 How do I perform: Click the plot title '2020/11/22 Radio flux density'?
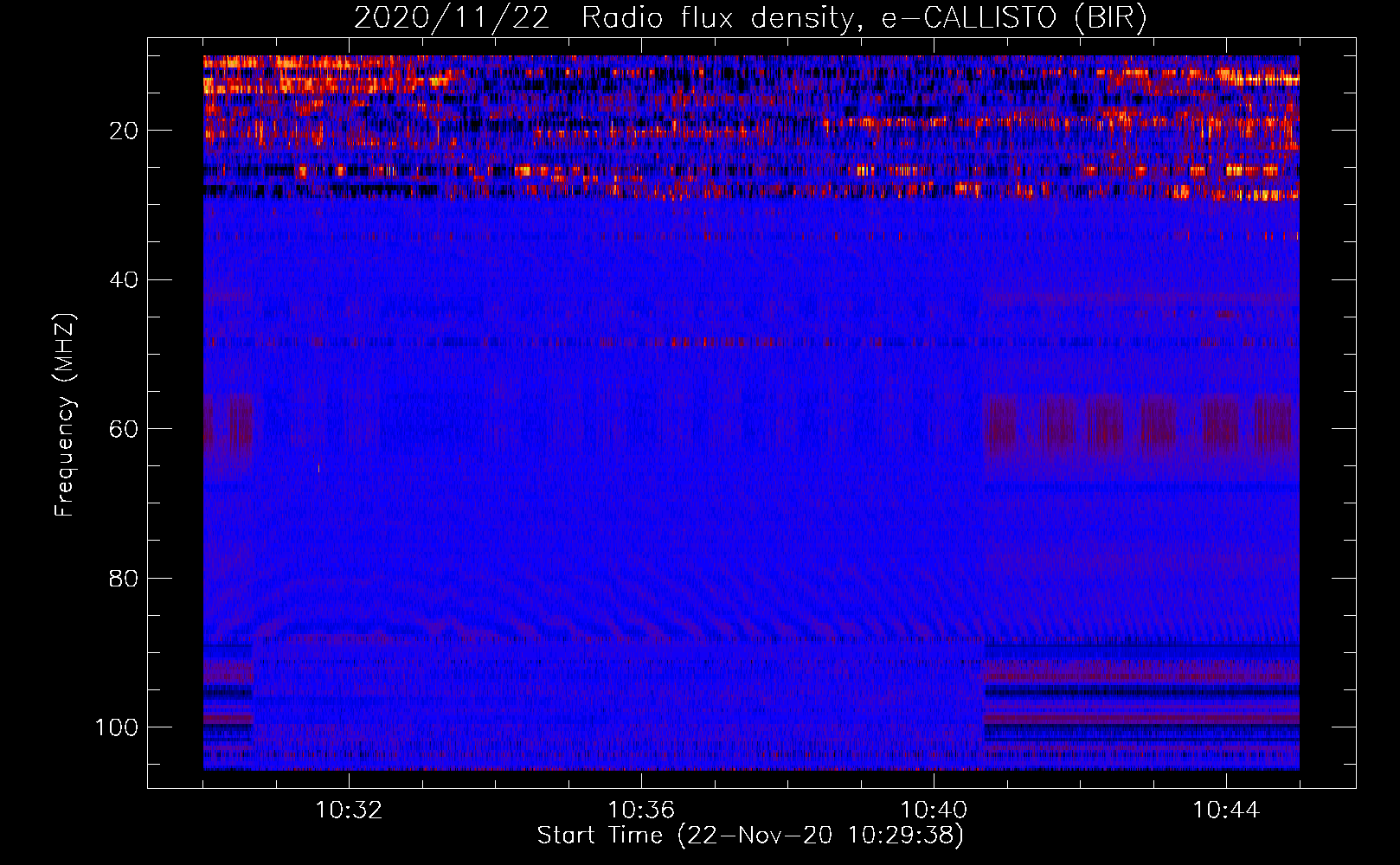(750, 17)
